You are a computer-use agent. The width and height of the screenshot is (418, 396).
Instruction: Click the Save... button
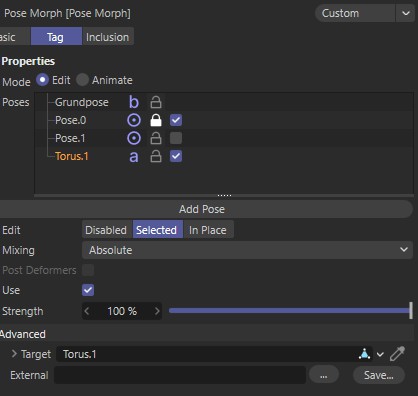click(379, 375)
